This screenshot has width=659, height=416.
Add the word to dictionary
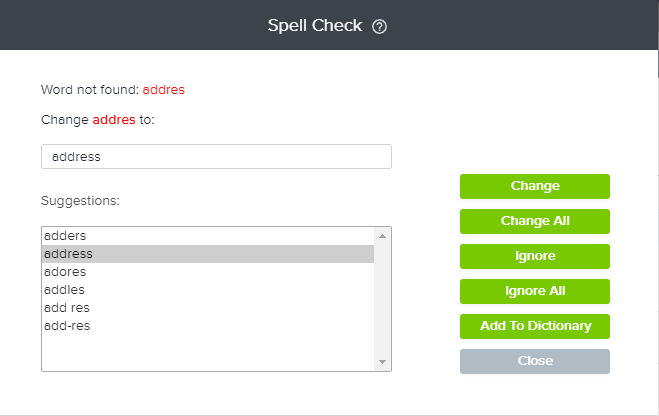tap(534, 326)
